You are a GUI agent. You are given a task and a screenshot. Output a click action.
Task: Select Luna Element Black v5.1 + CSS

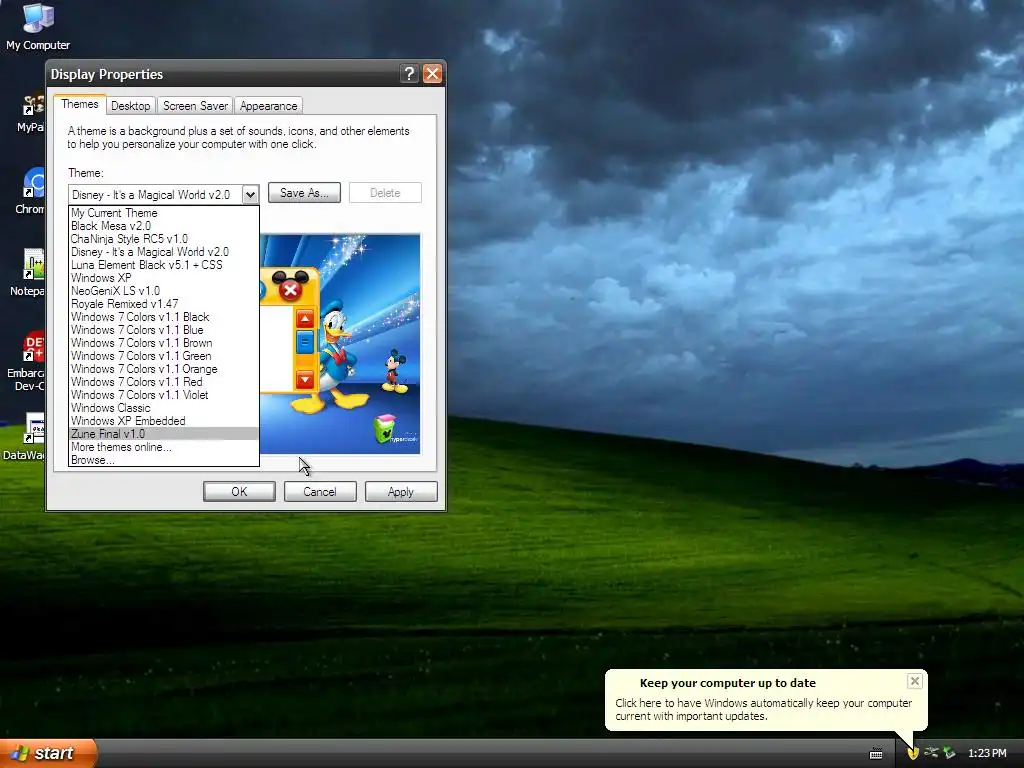(164, 265)
